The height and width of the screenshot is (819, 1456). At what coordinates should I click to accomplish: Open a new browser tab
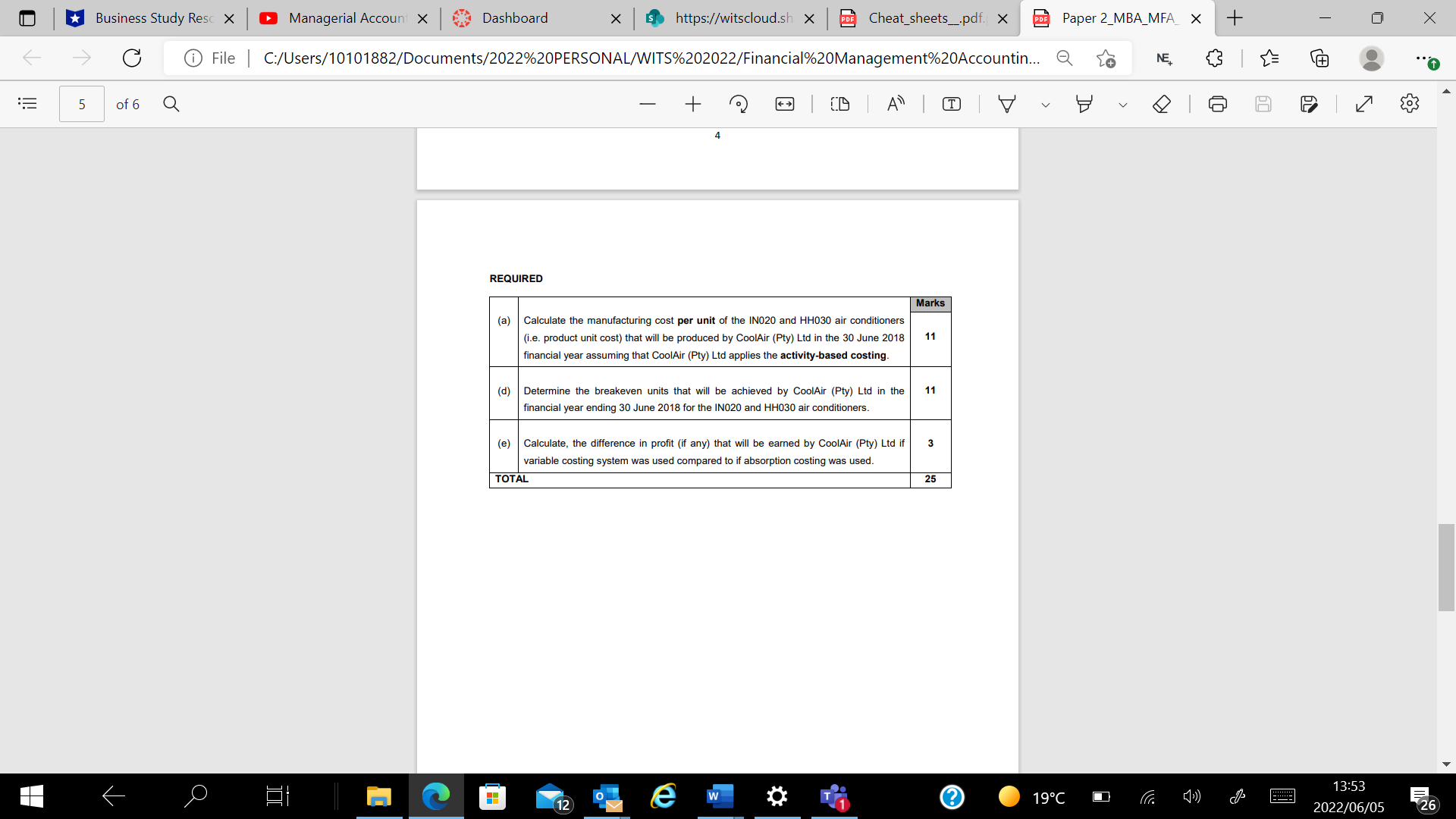1235,18
